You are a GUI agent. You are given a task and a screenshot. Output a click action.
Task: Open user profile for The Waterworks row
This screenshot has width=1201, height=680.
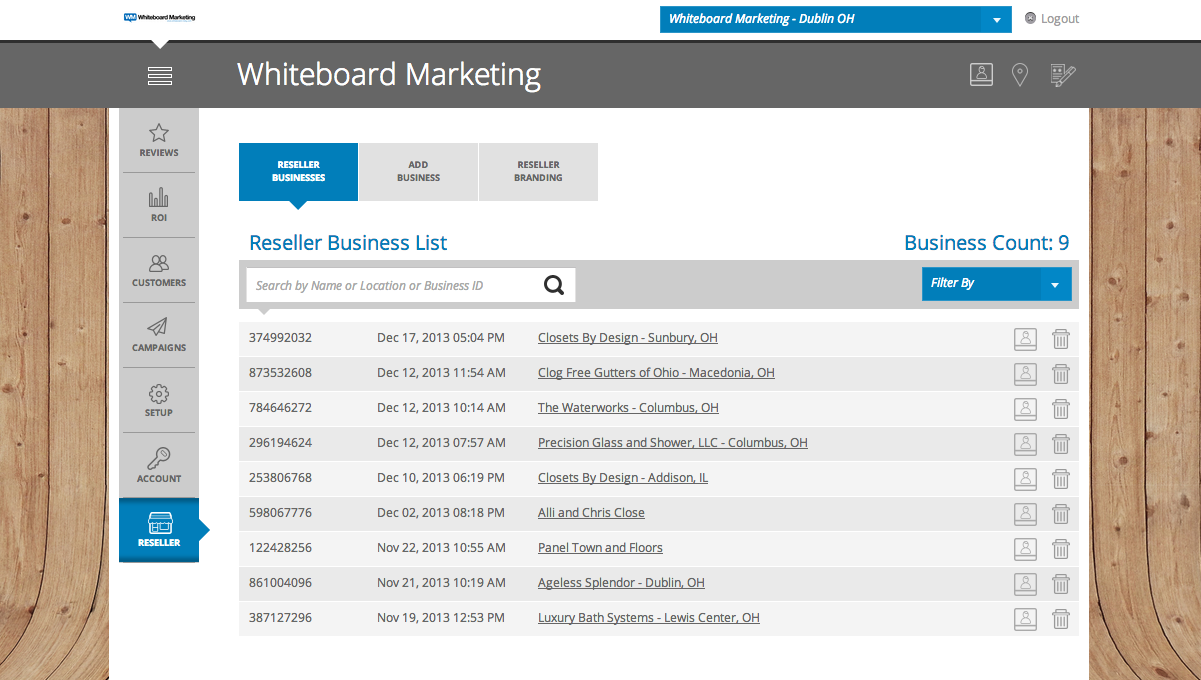click(1025, 409)
